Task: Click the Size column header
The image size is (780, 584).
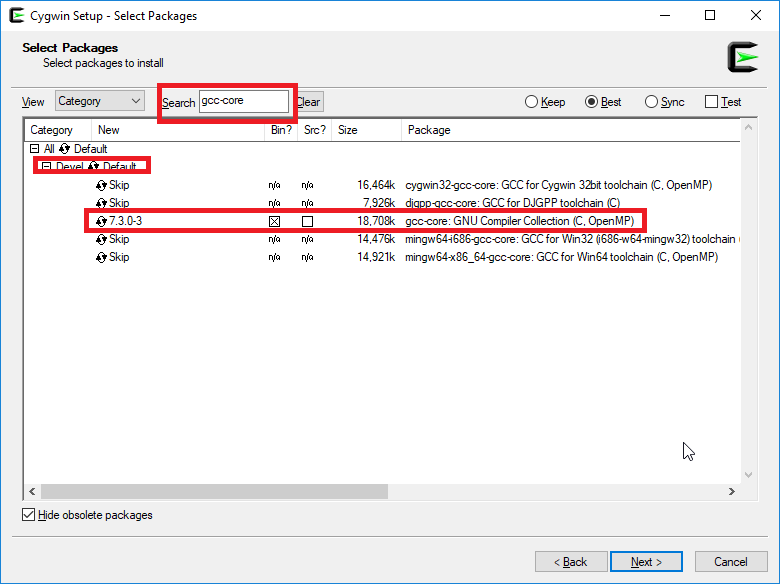Action: click(x=347, y=130)
